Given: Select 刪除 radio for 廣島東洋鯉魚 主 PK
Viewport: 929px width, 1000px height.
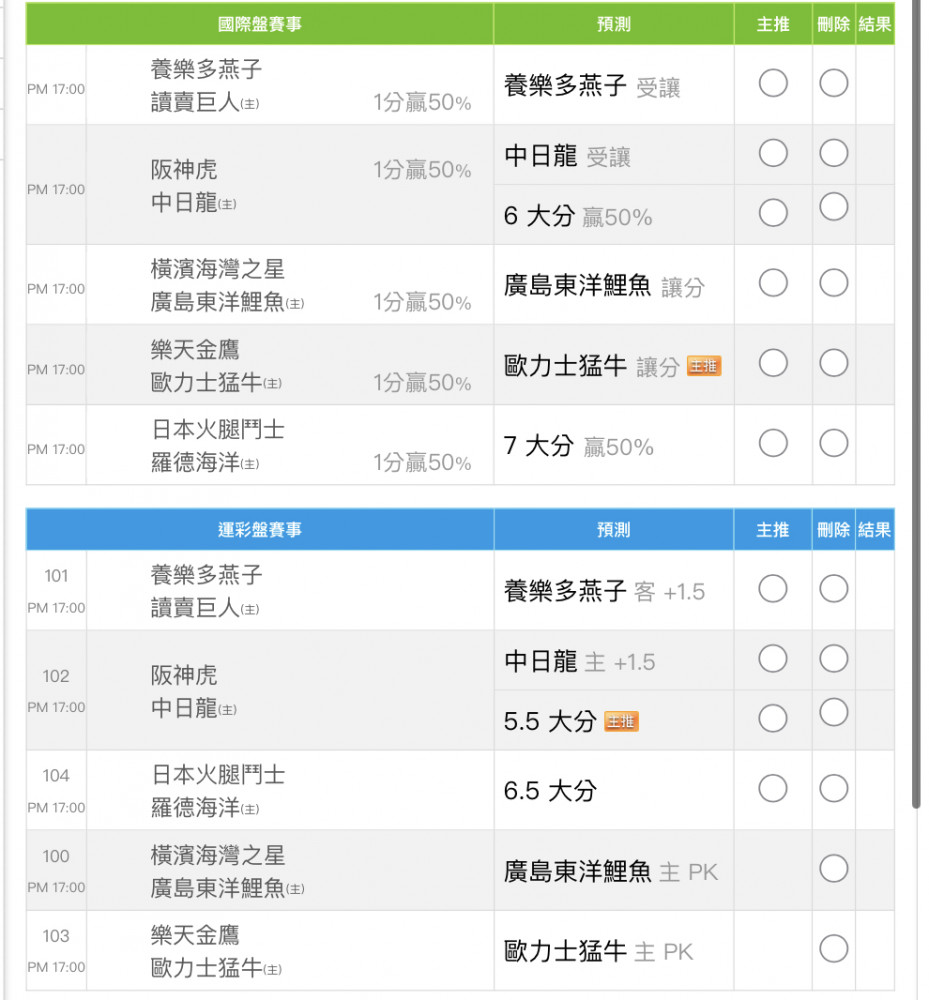Looking at the screenshot, I should coord(834,869).
